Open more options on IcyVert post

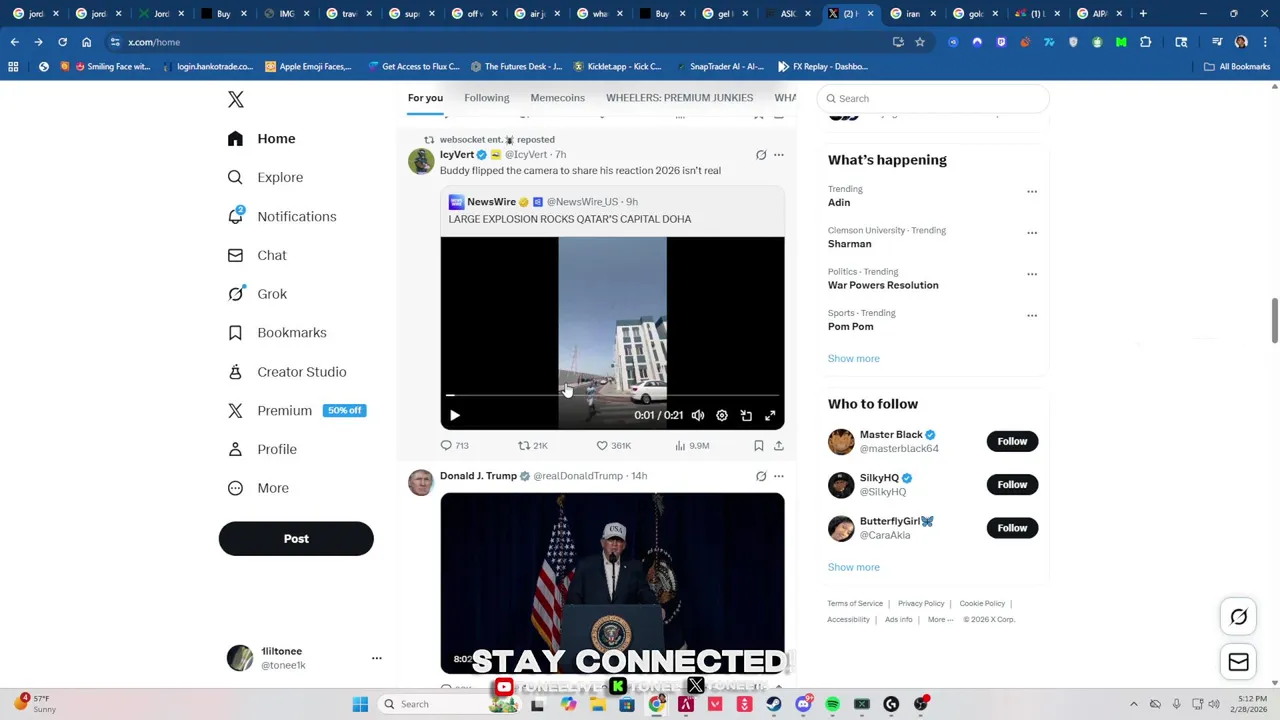point(779,155)
